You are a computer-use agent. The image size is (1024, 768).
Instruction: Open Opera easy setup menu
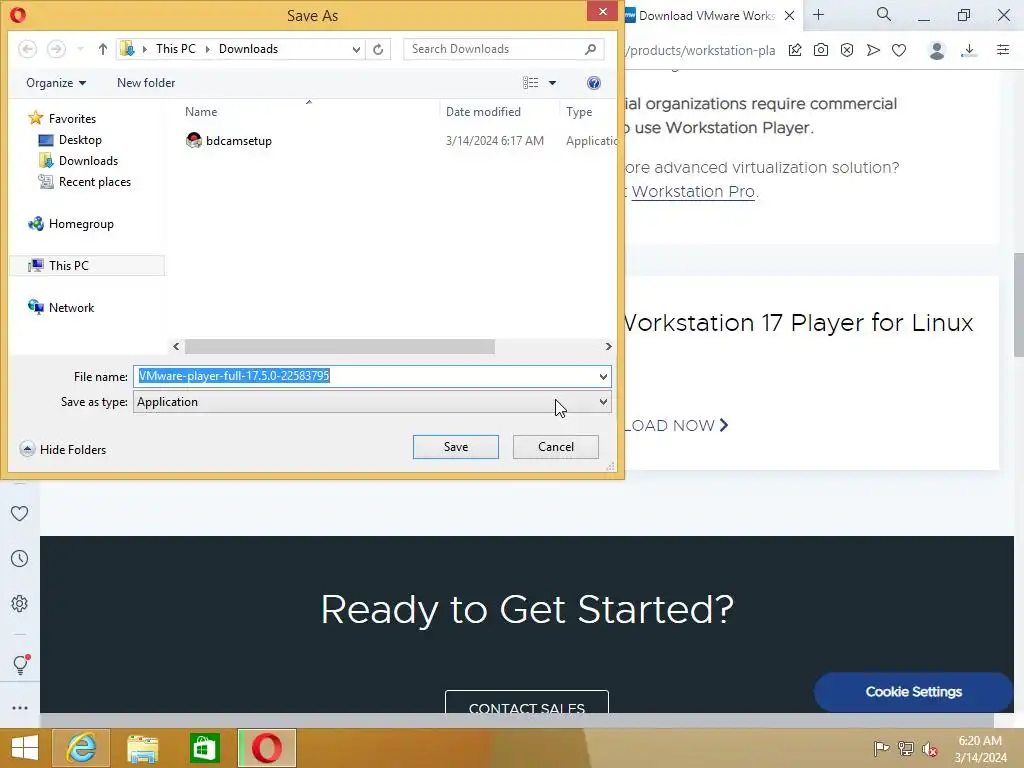[x=1003, y=50]
